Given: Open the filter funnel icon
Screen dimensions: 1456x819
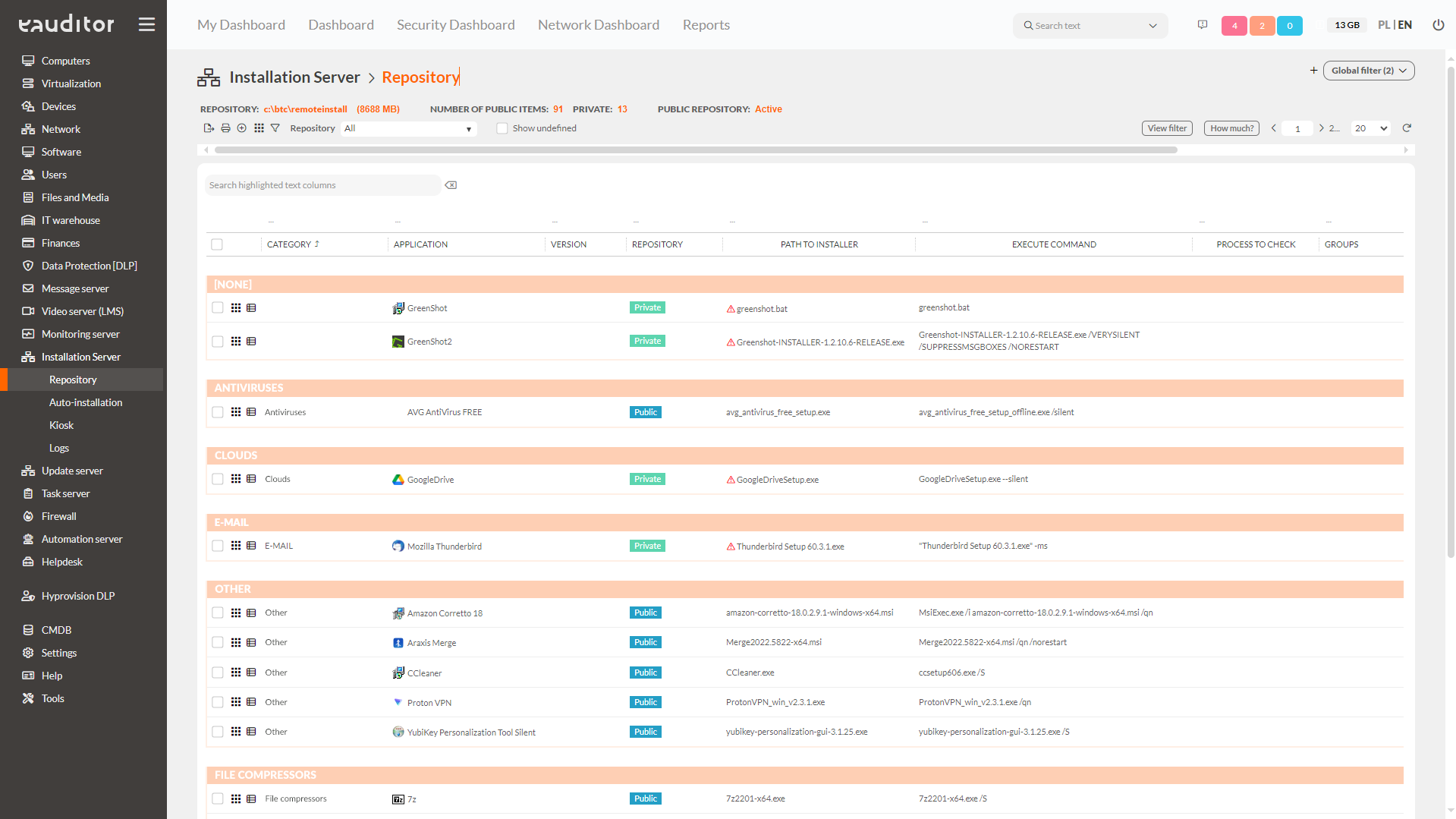Looking at the screenshot, I should tap(275, 128).
